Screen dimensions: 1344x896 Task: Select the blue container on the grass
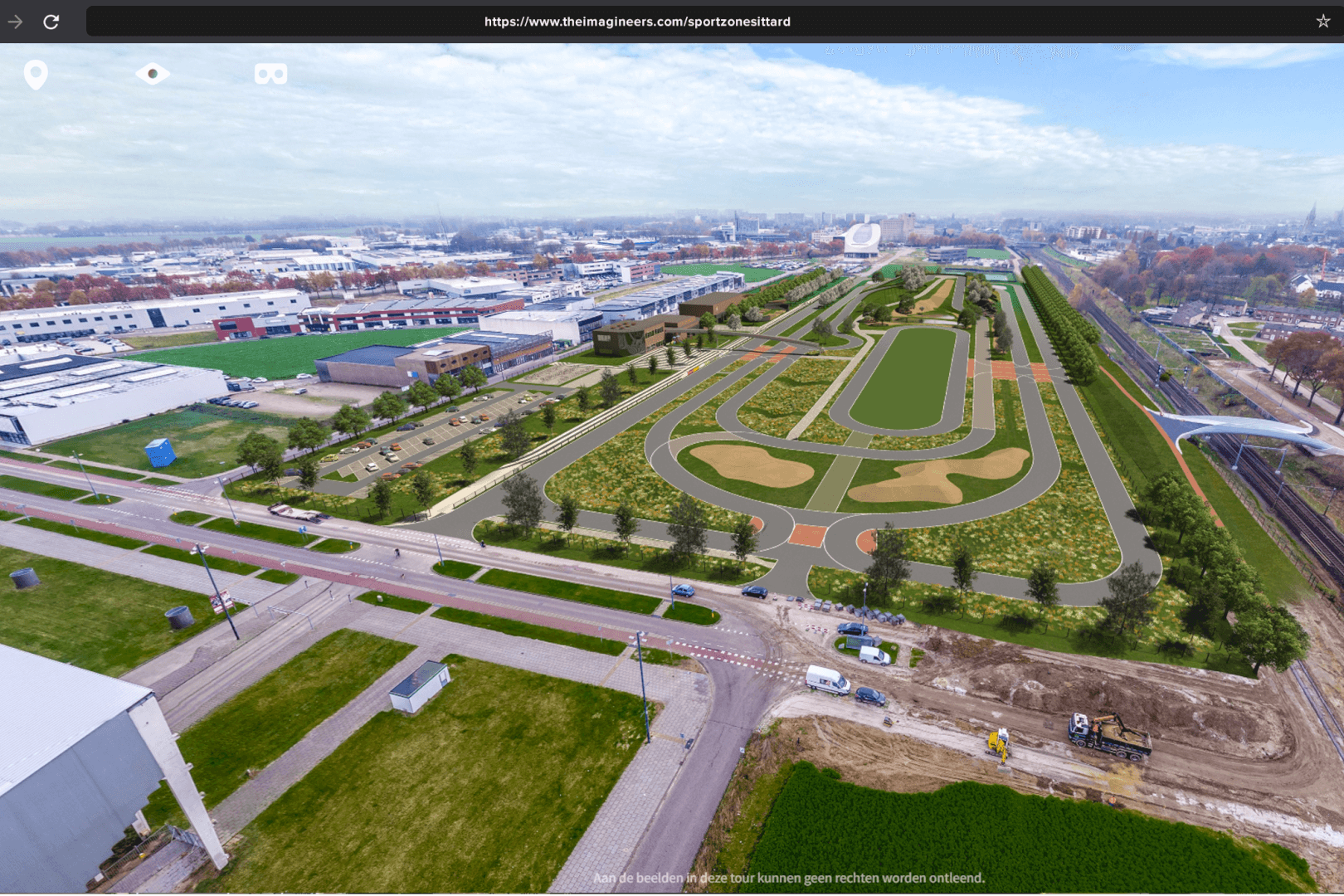(160, 452)
